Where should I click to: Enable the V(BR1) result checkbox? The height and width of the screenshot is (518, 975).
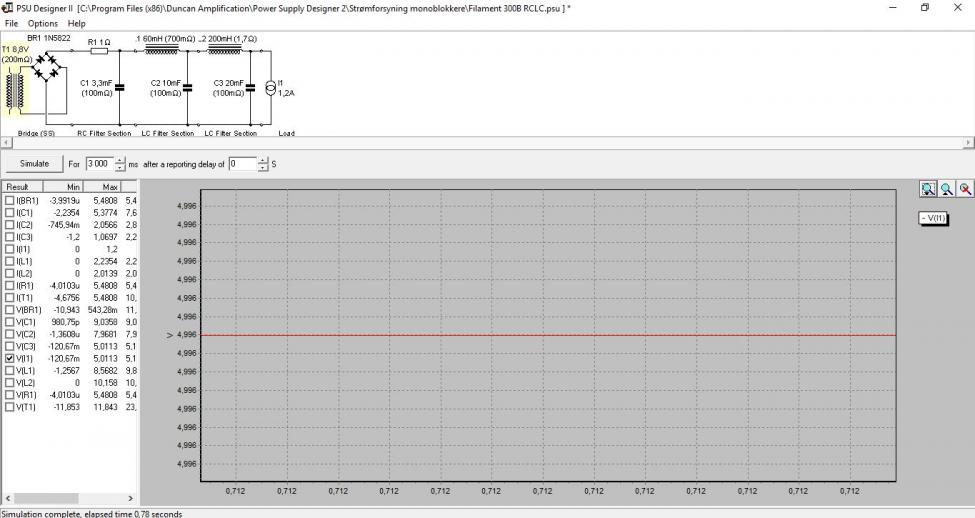click(x=9, y=310)
